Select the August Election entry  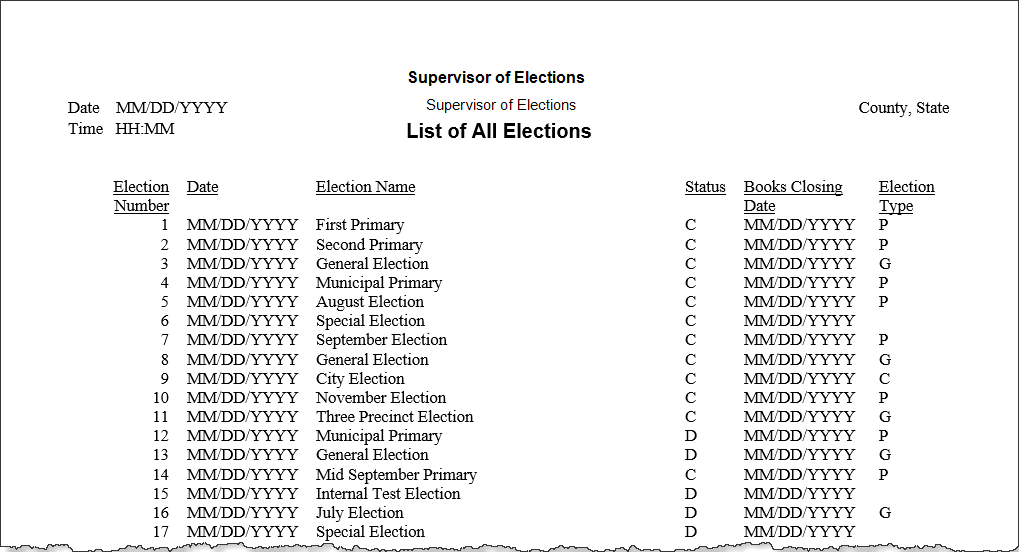[x=370, y=302]
